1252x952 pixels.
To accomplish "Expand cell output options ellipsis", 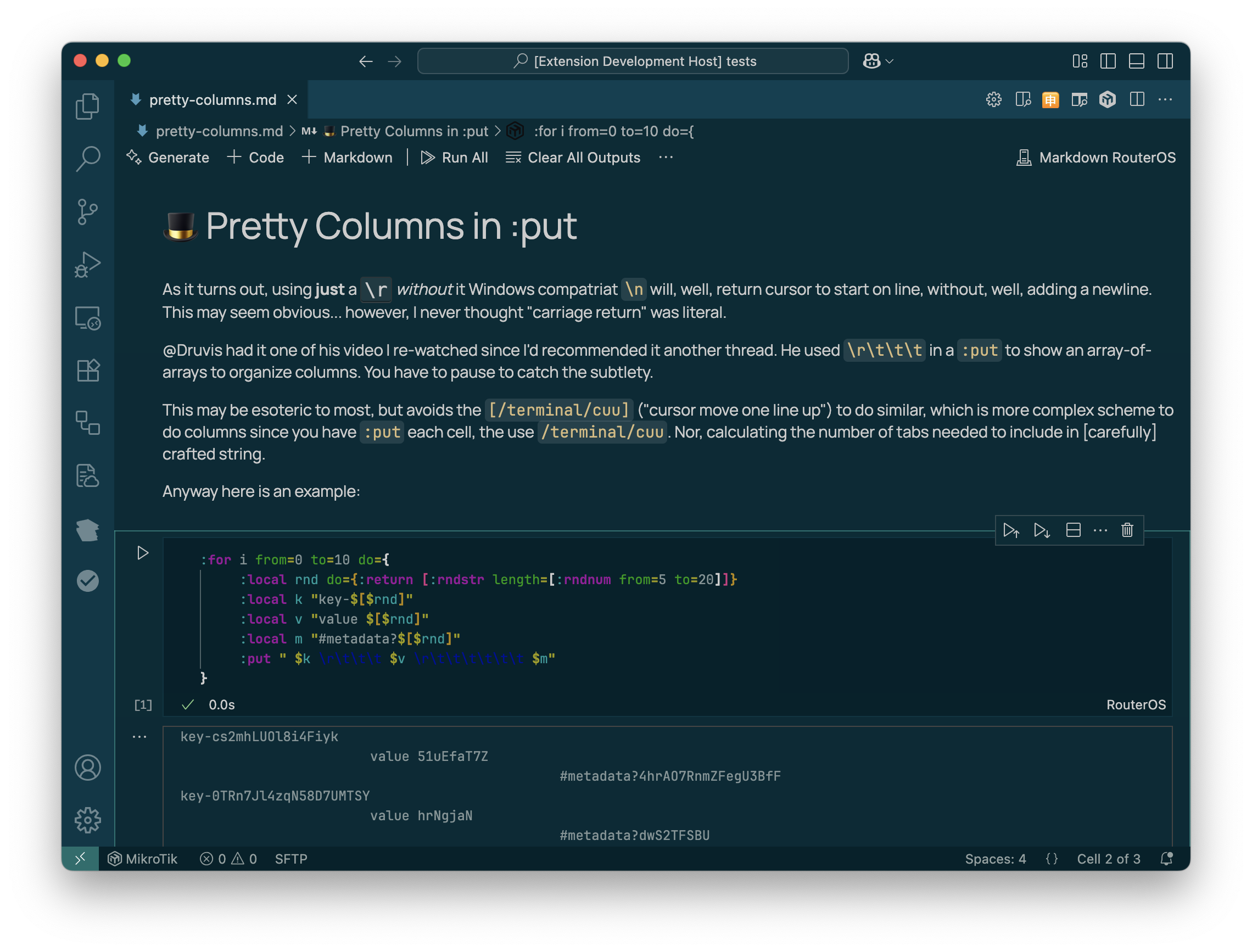I will [x=139, y=737].
